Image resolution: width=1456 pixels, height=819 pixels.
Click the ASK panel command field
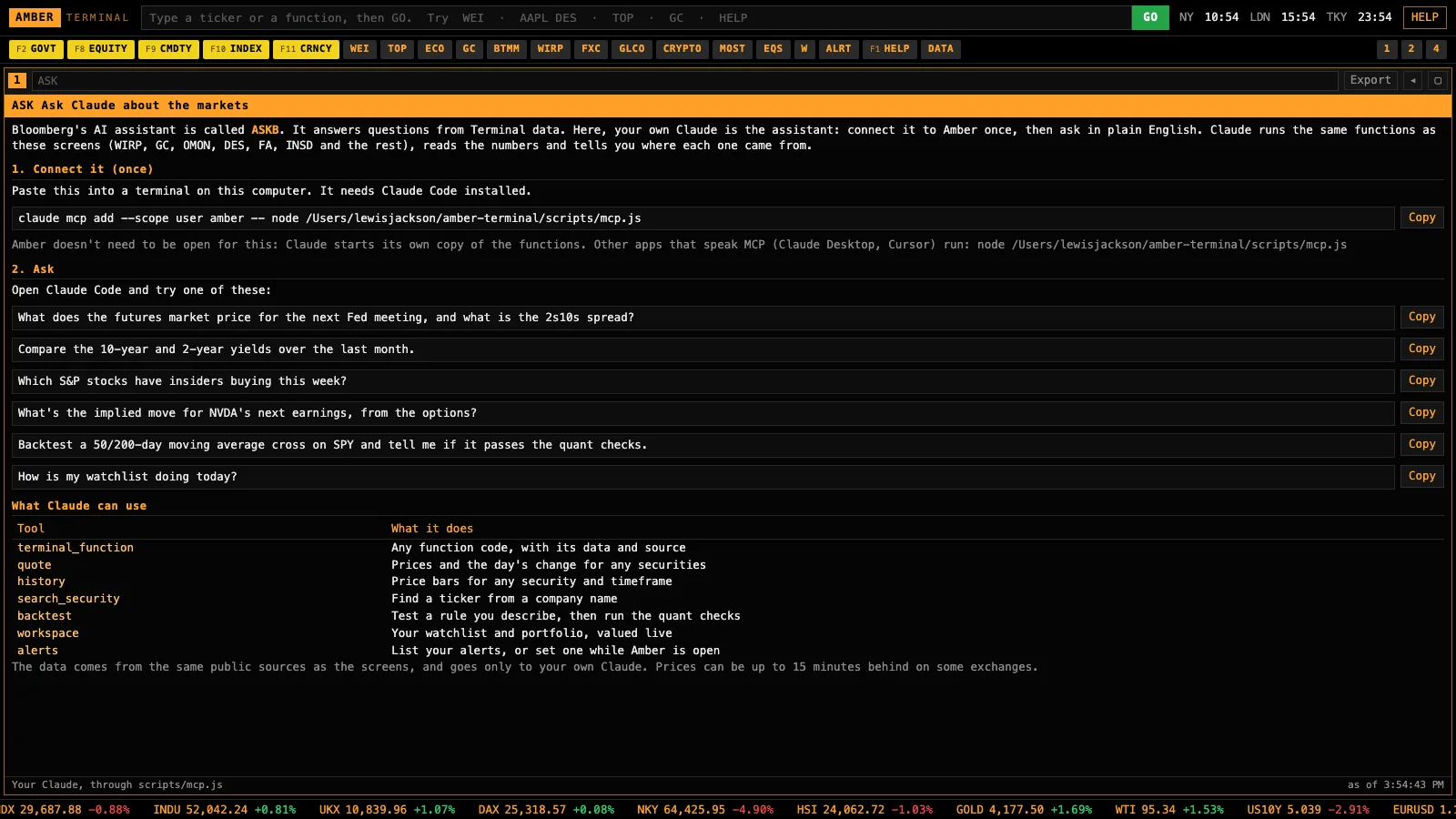pyautogui.click(x=684, y=80)
